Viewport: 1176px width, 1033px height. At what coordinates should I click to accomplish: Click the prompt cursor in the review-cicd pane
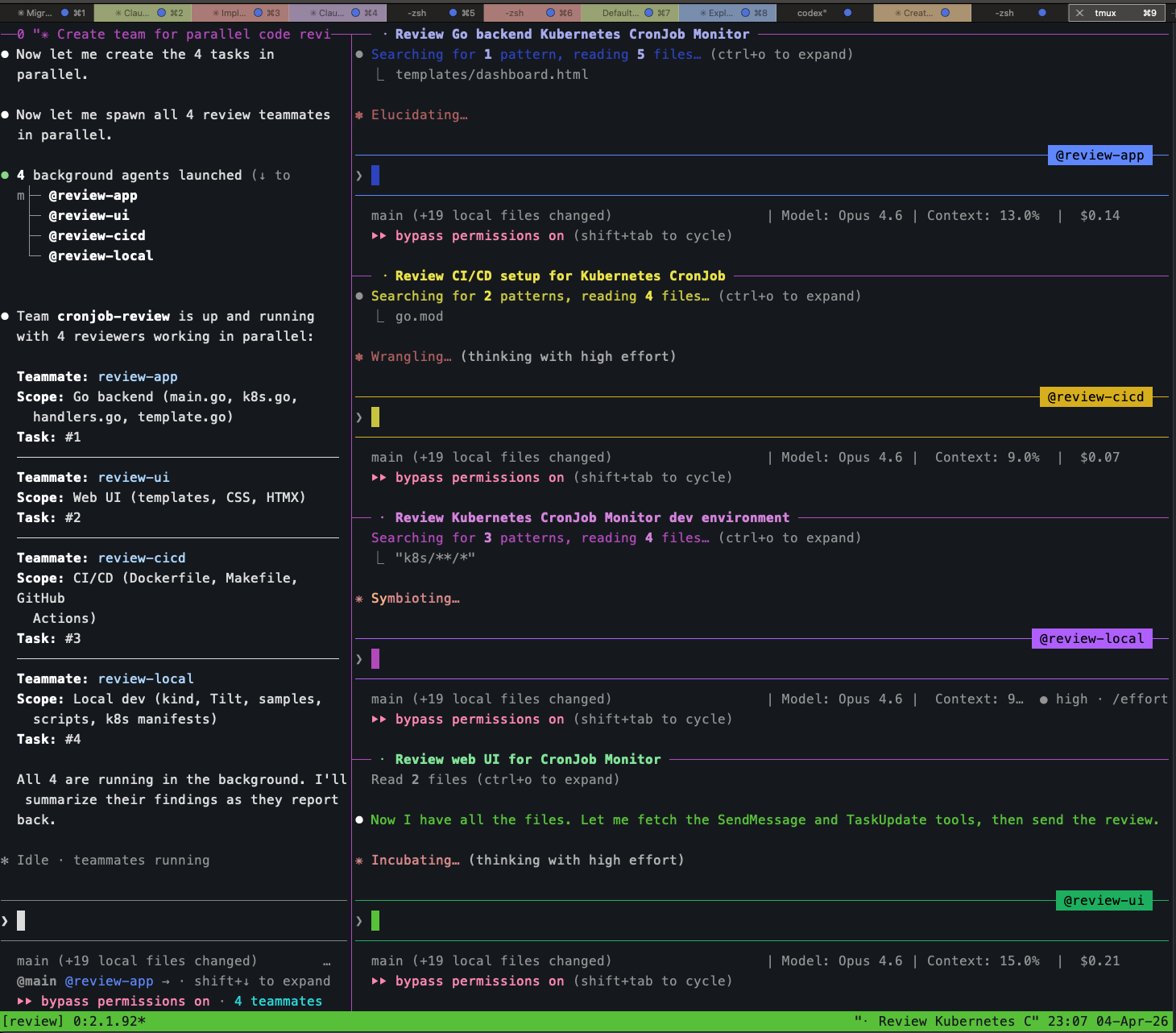coord(375,417)
